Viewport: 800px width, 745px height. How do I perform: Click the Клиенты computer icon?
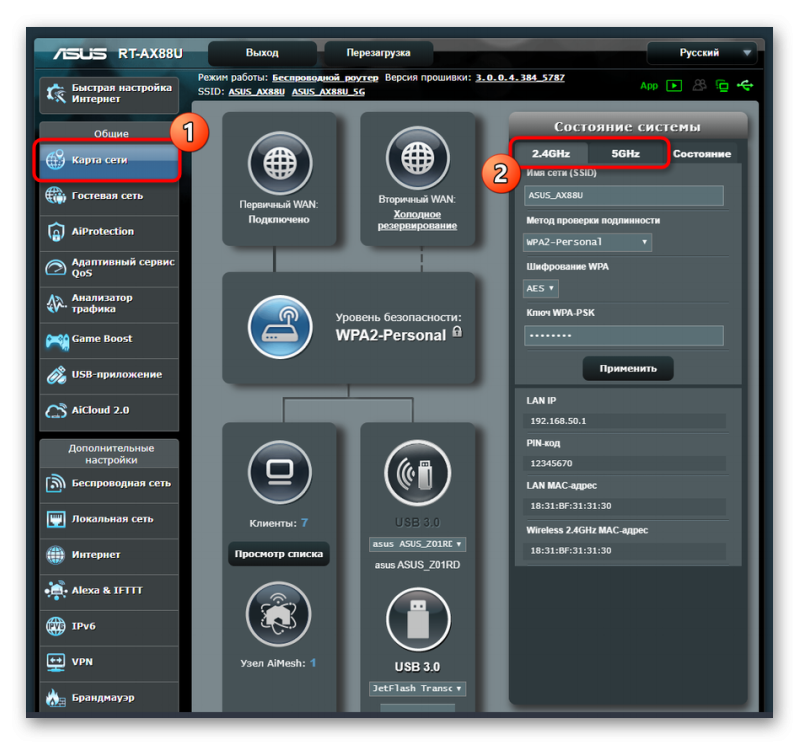point(280,473)
